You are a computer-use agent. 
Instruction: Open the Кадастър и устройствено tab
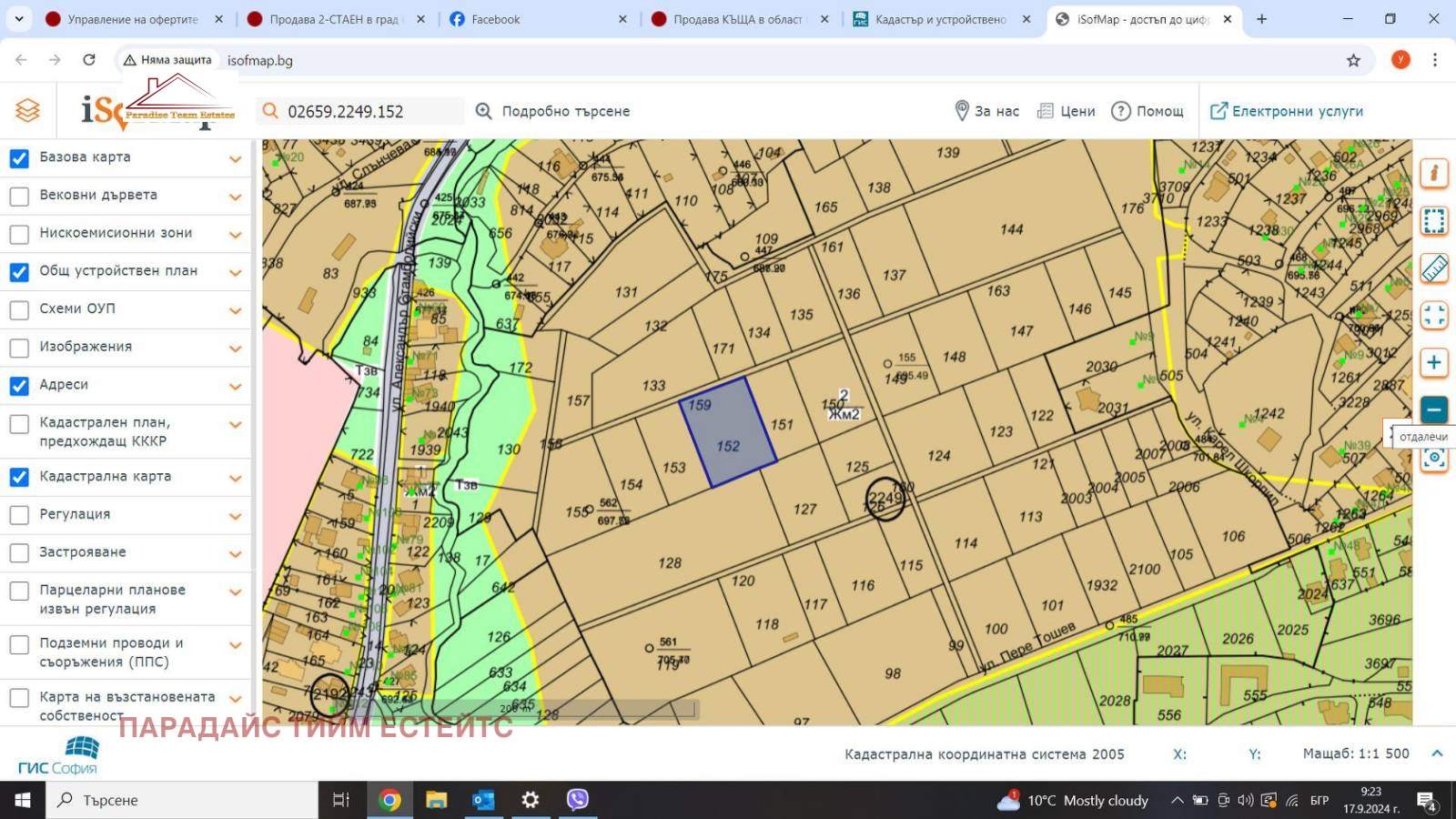pos(939,19)
